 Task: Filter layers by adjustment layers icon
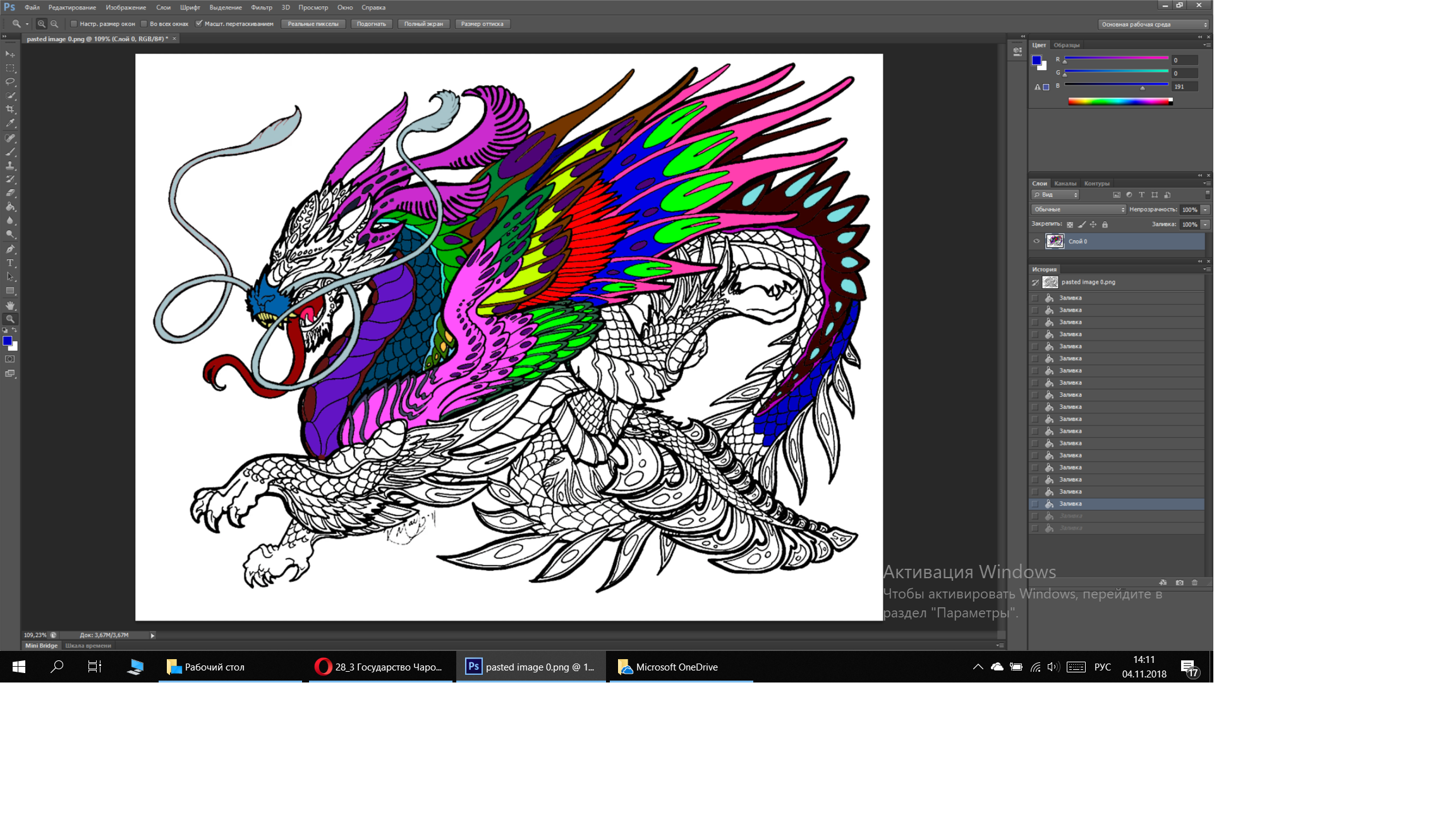[1129, 195]
